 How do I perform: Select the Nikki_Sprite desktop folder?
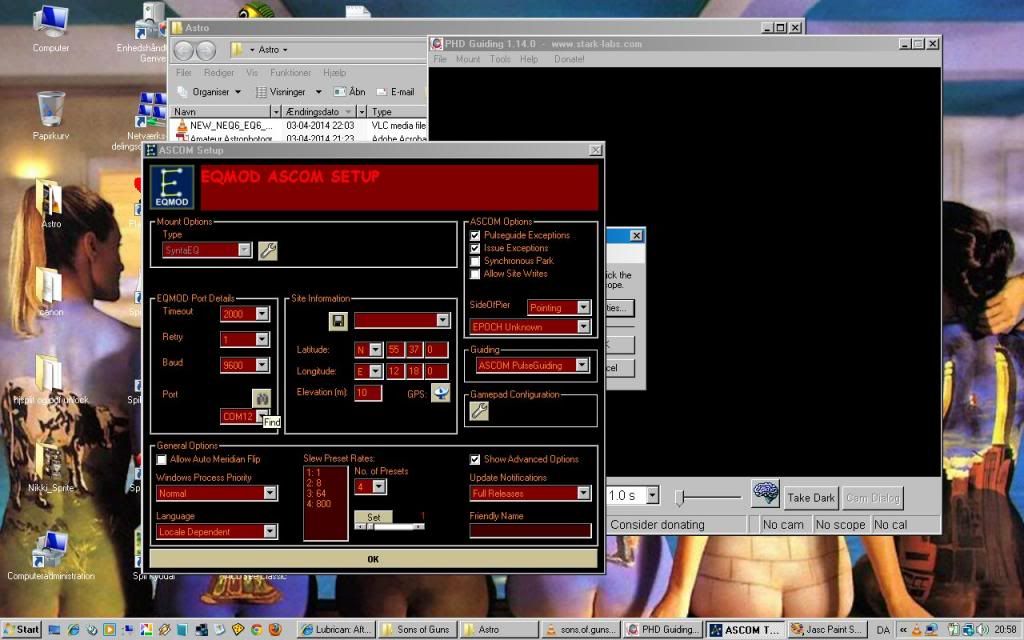pos(50,468)
